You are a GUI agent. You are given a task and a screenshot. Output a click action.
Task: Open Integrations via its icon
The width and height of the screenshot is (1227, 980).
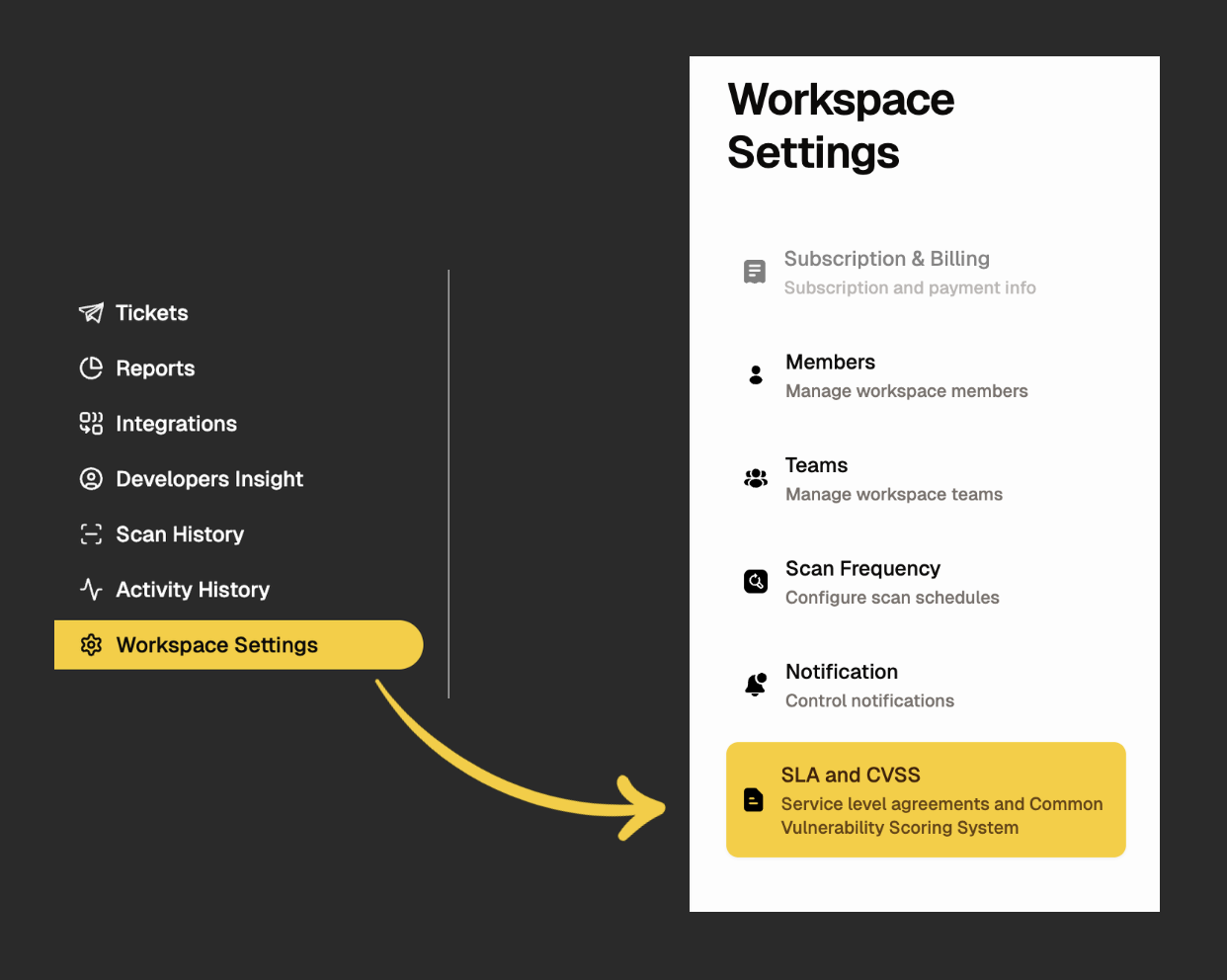pos(91,423)
